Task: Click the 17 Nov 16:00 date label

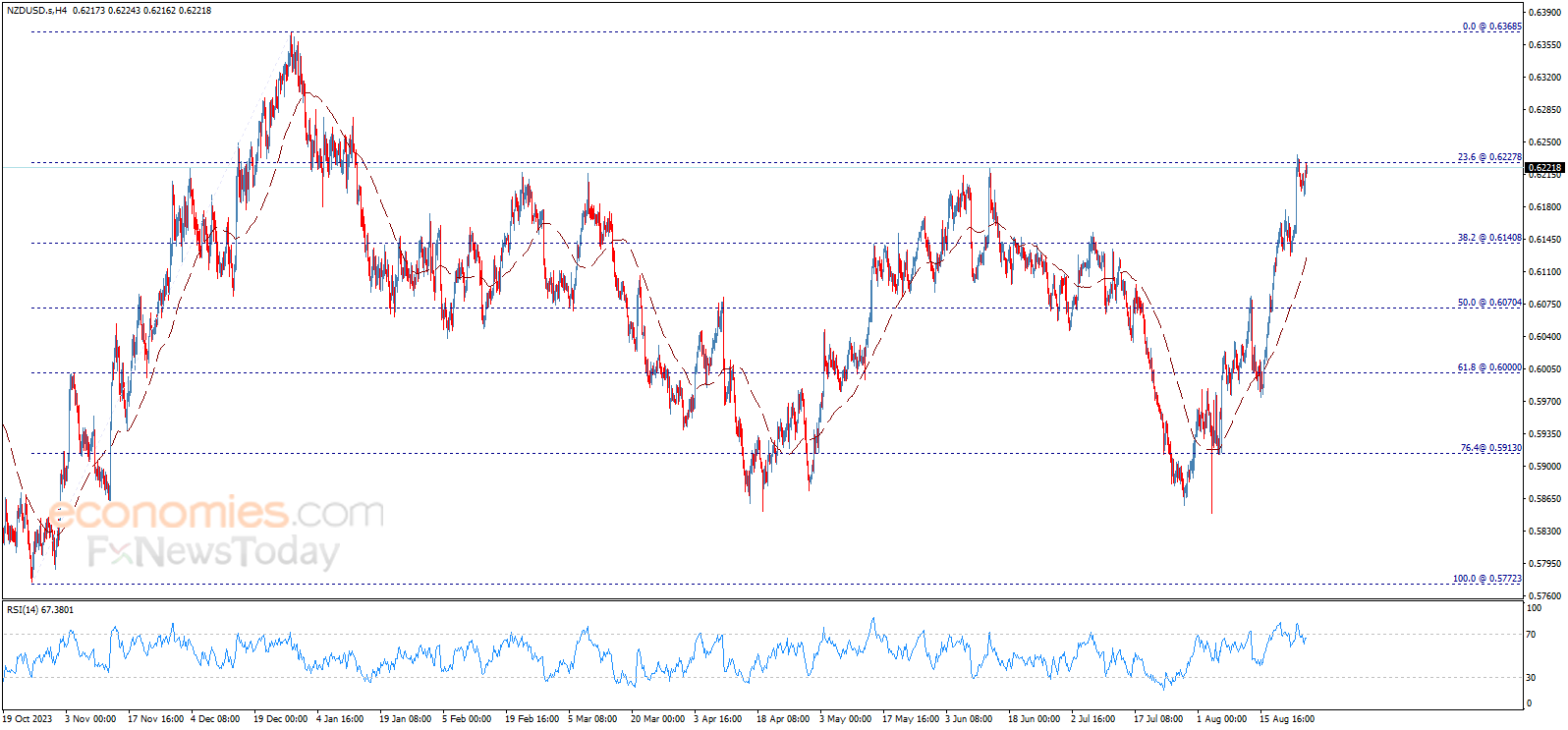Action: (156, 719)
